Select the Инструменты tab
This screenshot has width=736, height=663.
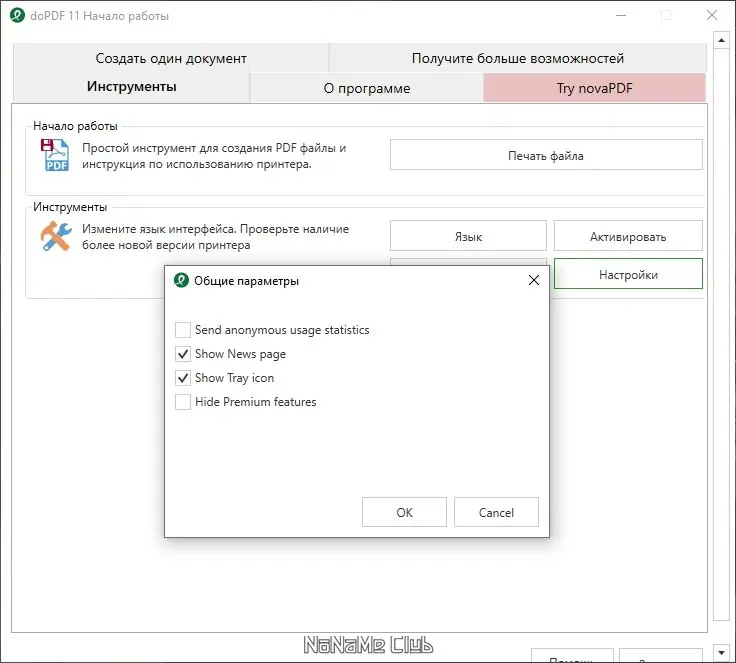(131, 87)
